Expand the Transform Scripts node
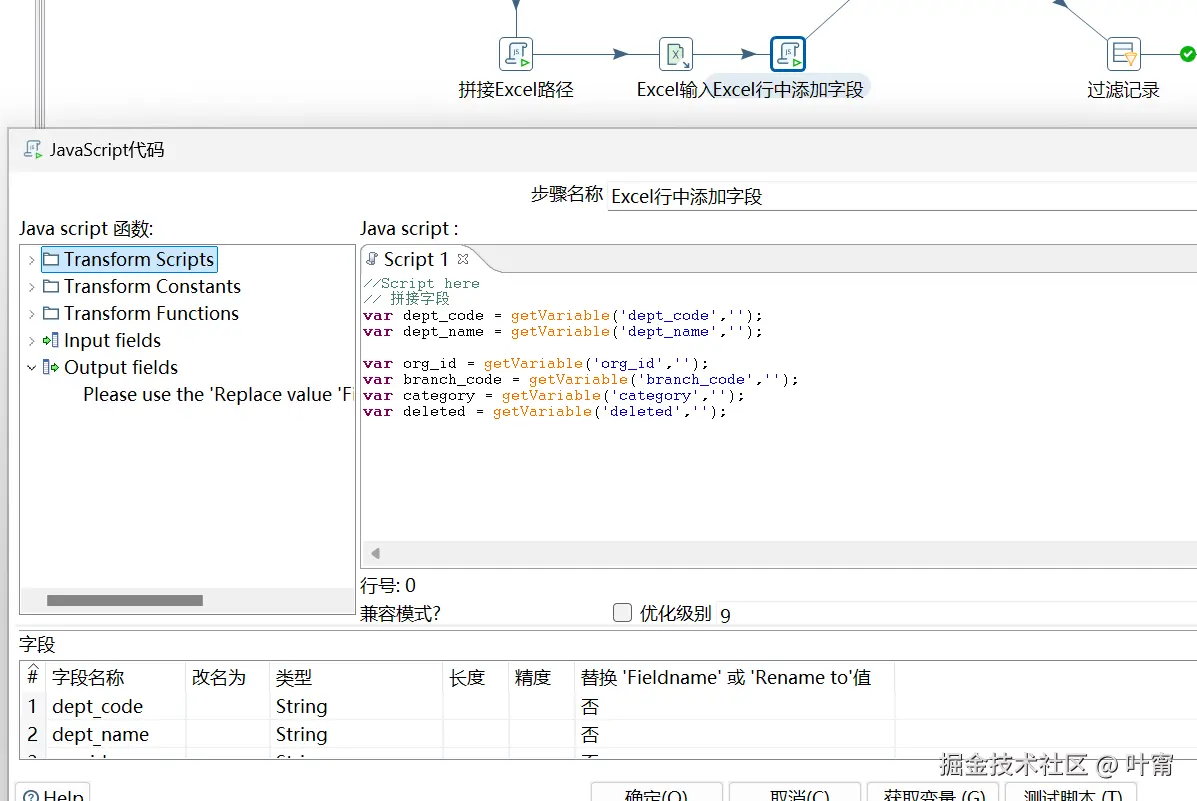The height and width of the screenshot is (801, 1197). [x=31, y=260]
